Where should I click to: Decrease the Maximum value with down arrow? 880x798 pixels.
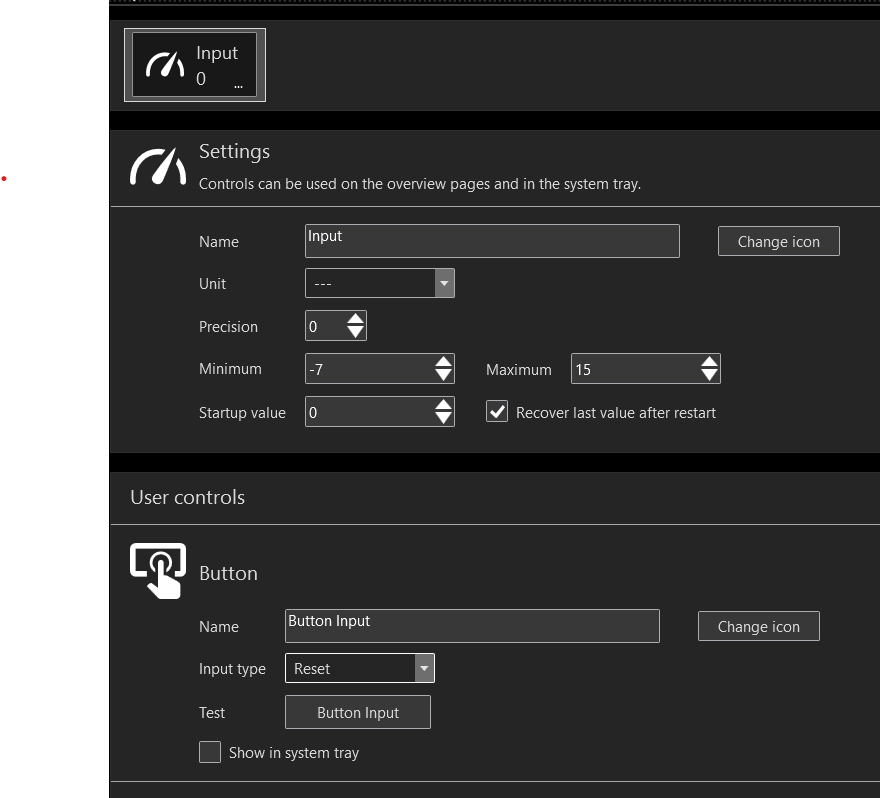point(709,376)
